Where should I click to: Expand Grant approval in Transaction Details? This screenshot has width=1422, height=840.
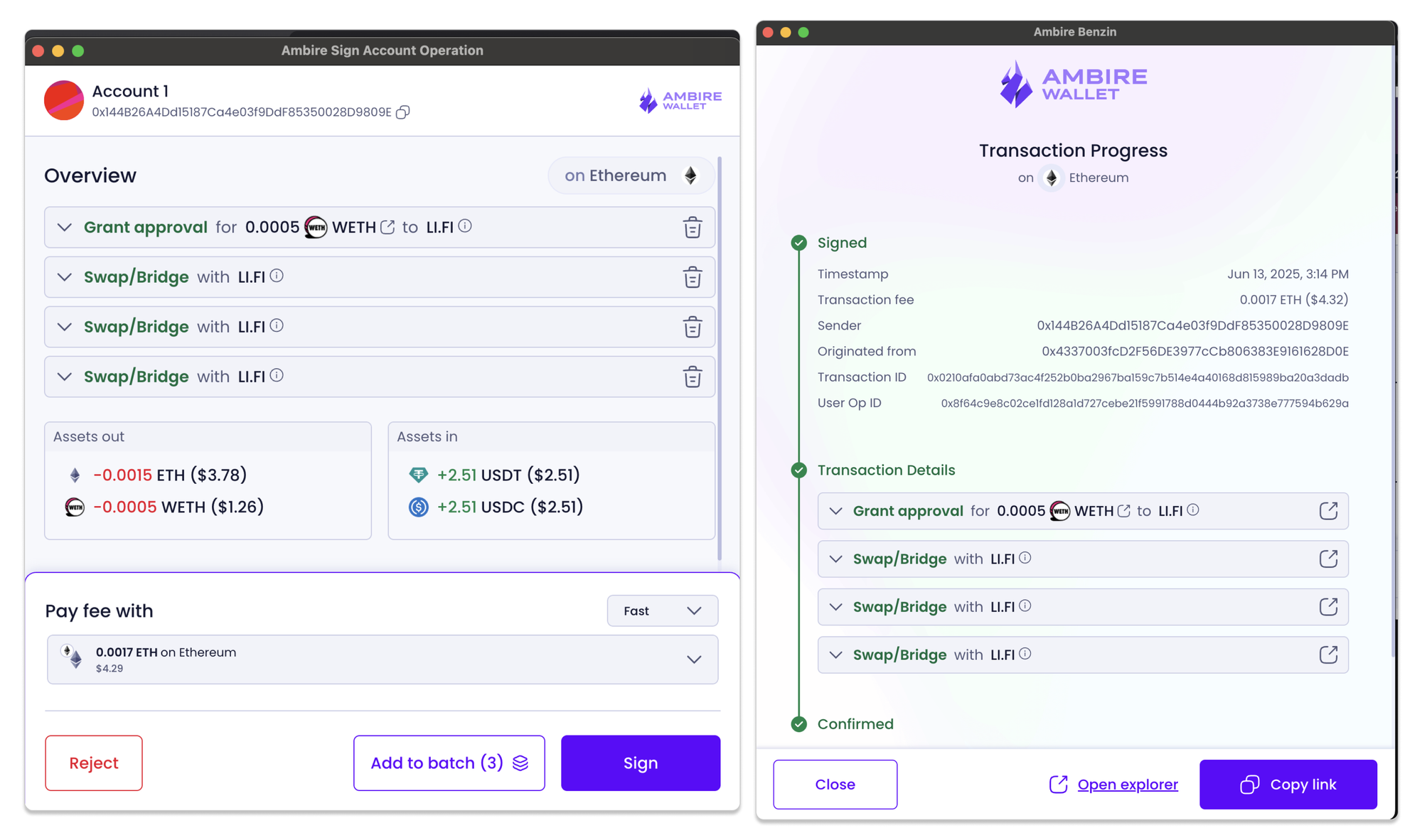click(836, 511)
